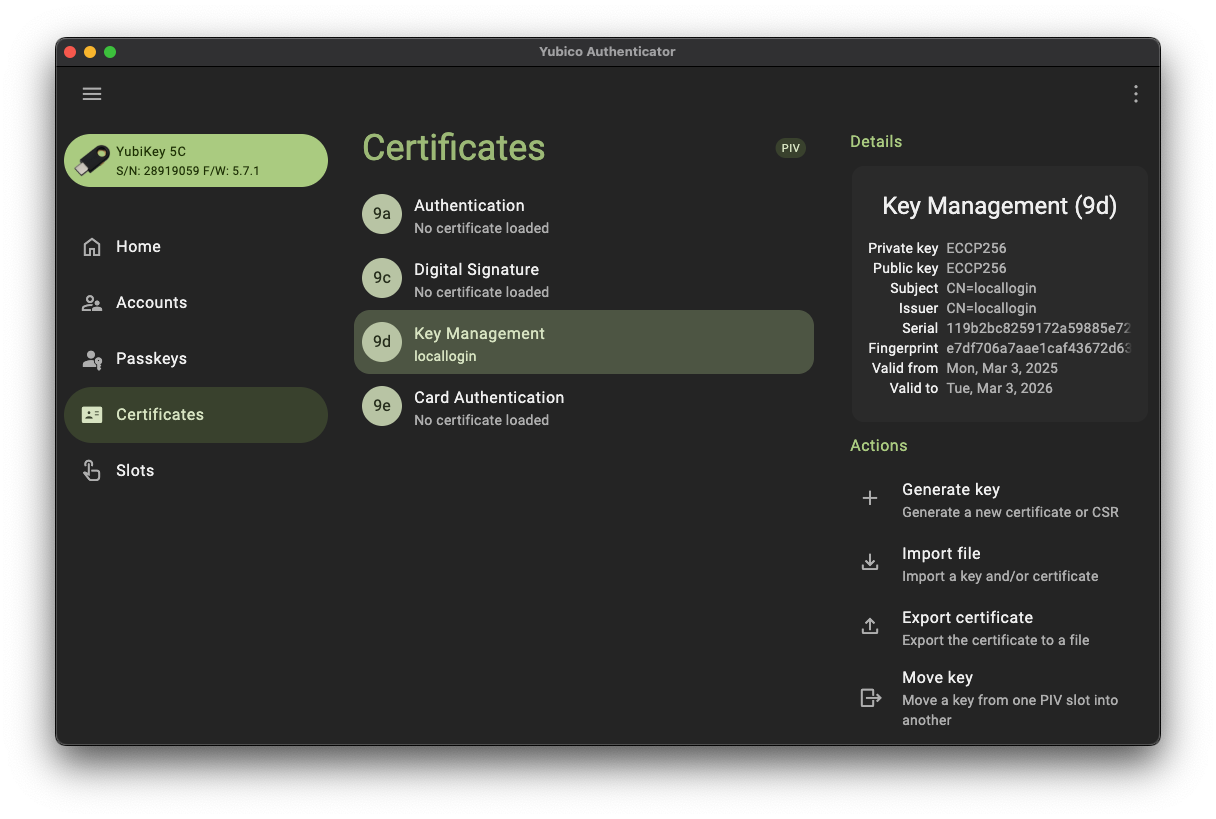Select the YubiKey 5C device card
The image size is (1216, 819).
pyautogui.click(x=196, y=161)
